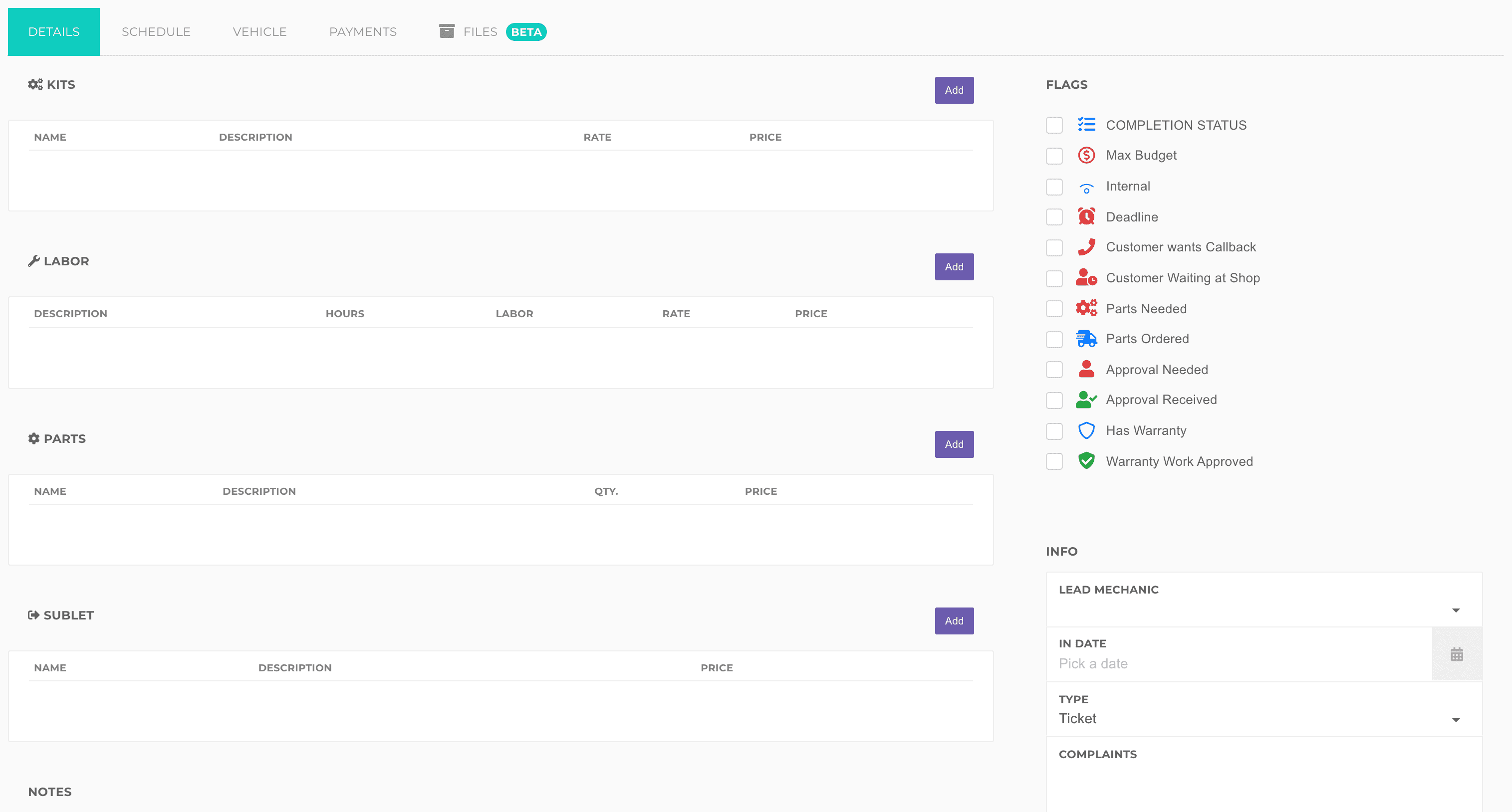Click the red phone Callback icon

pos(1086,247)
